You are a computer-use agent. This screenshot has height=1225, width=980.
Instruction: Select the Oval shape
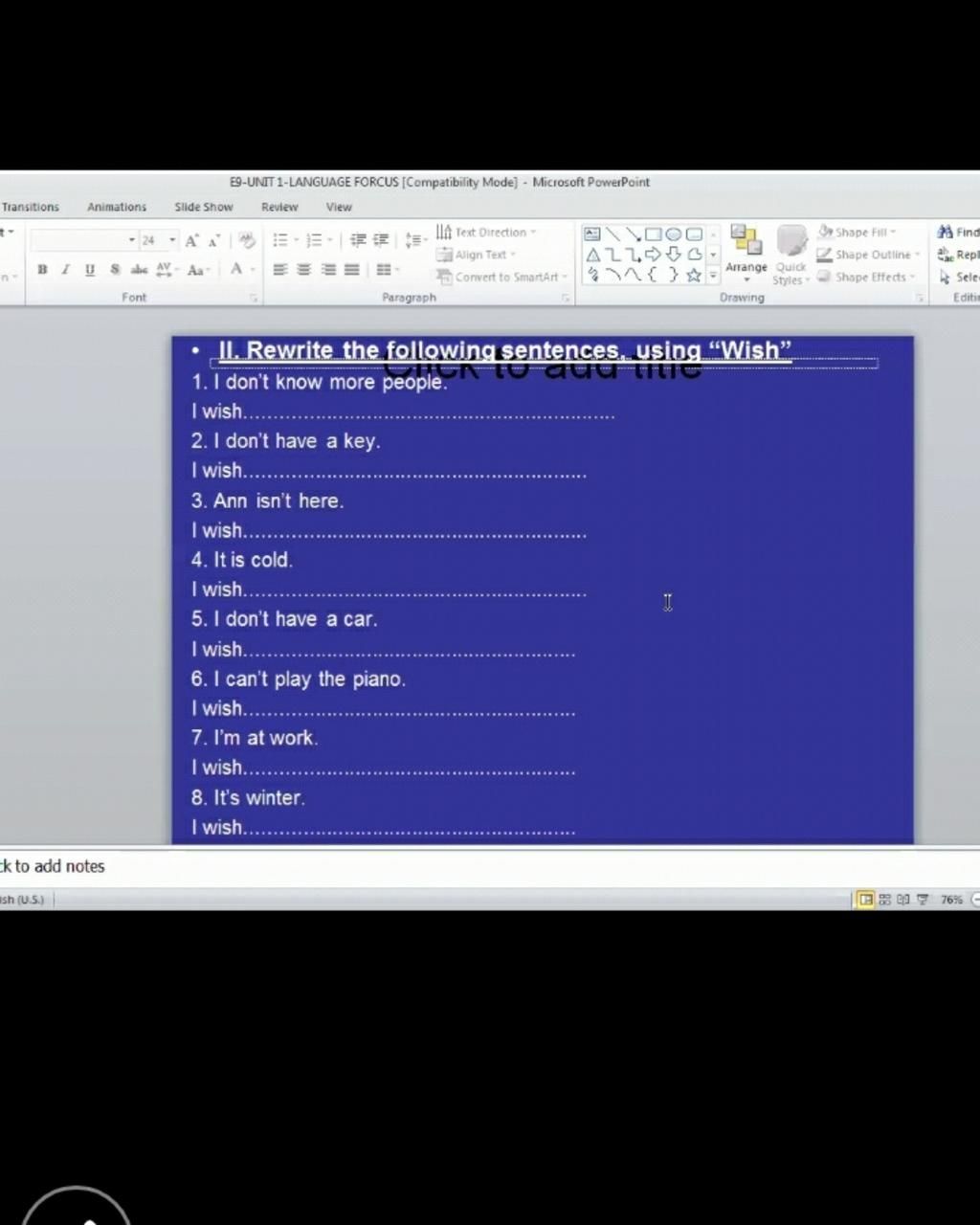673,234
